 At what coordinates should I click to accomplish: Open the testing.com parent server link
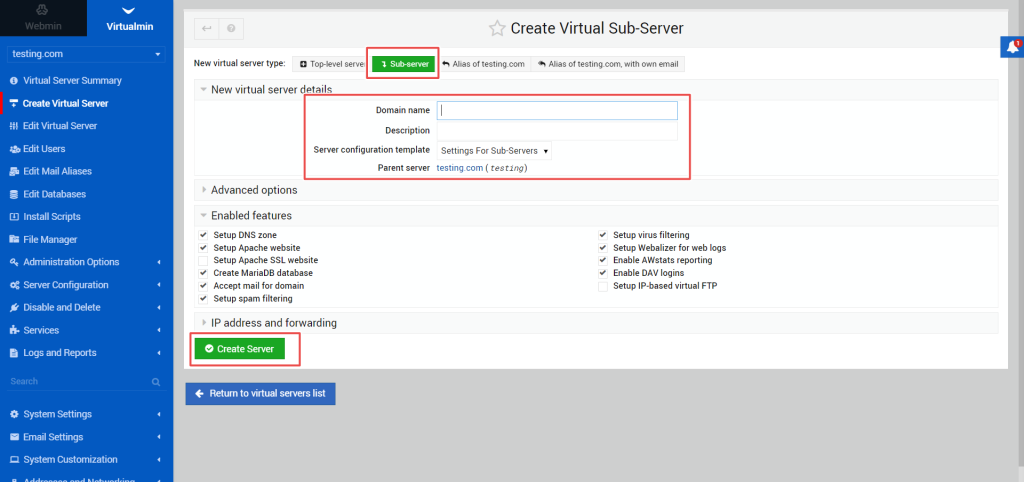[x=460, y=168]
